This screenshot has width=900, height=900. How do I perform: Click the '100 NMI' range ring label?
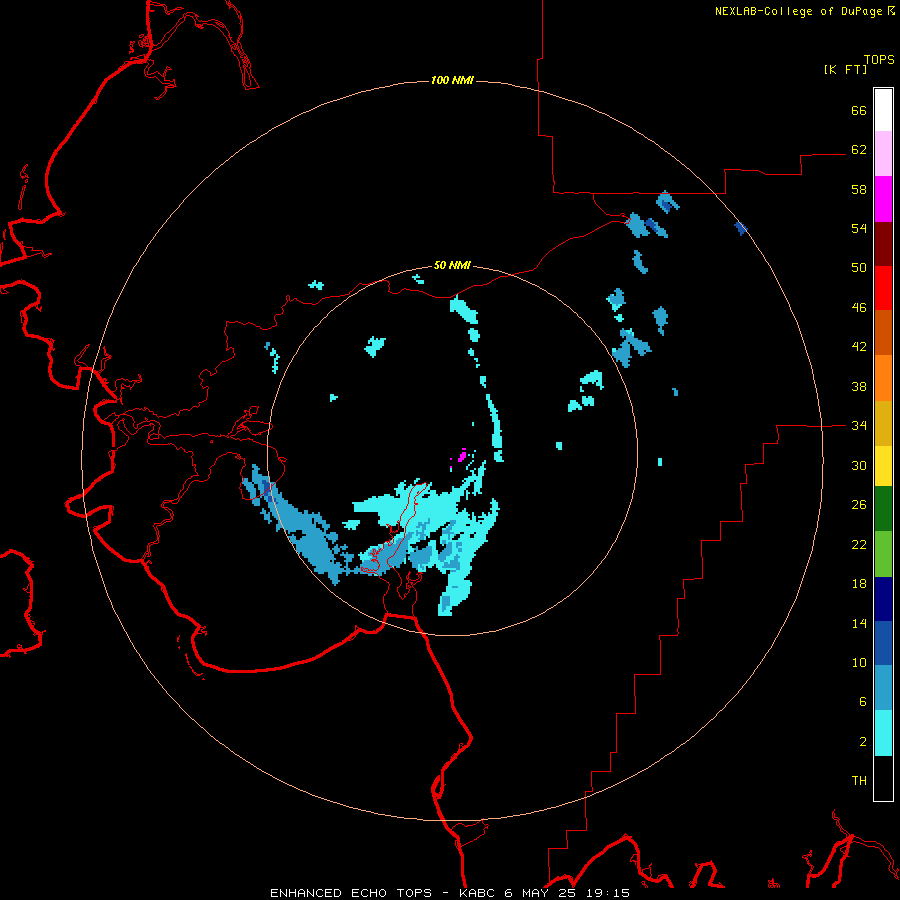(452, 80)
